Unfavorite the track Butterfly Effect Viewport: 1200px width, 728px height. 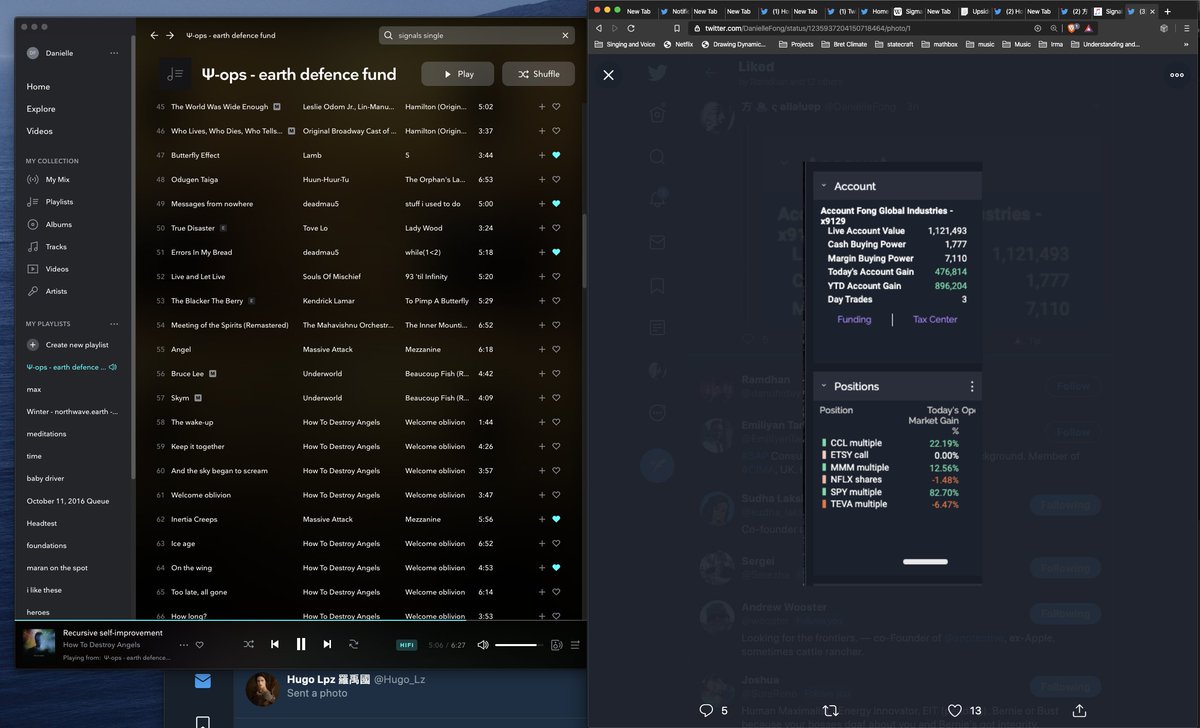[x=557, y=155]
